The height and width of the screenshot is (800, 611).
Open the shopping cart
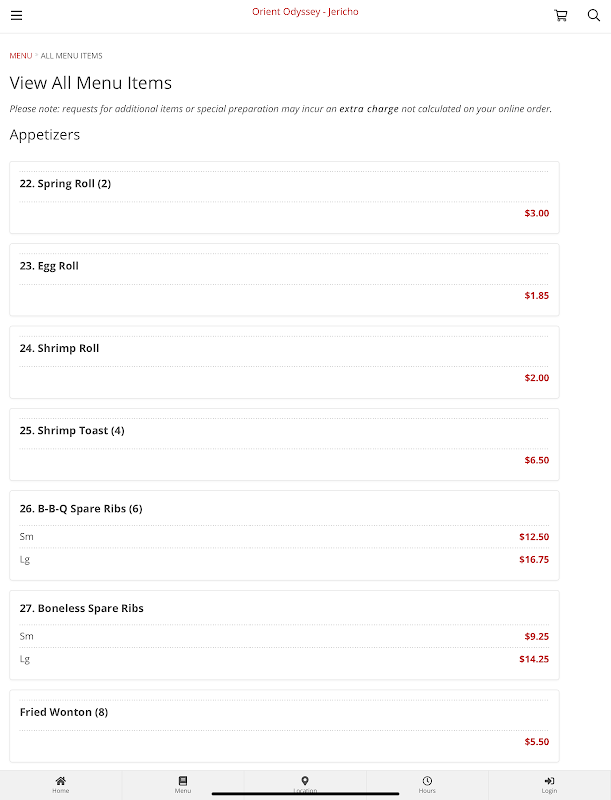point(561,15)
